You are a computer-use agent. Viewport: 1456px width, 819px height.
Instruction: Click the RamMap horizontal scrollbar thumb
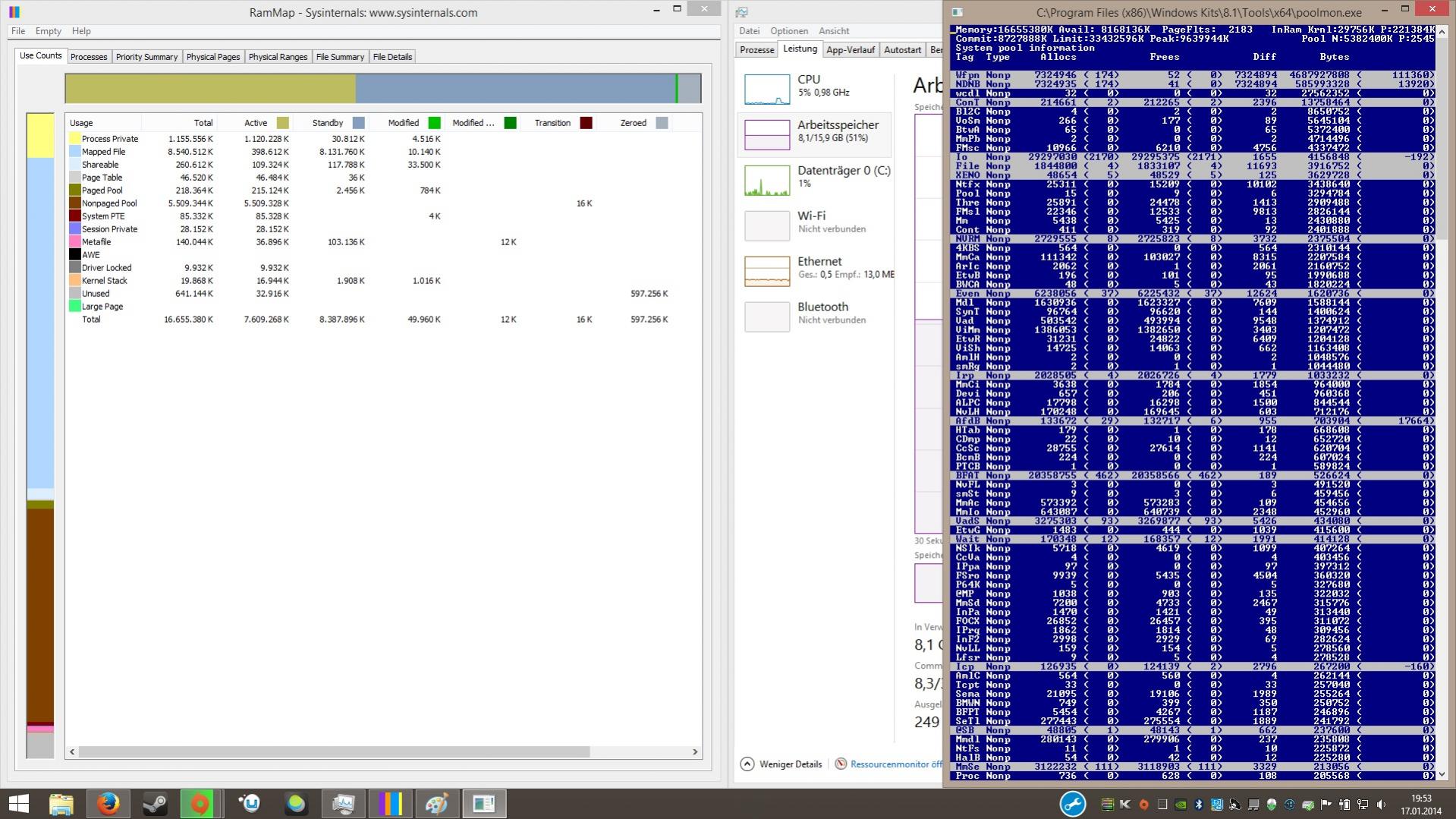click(334, 751)
